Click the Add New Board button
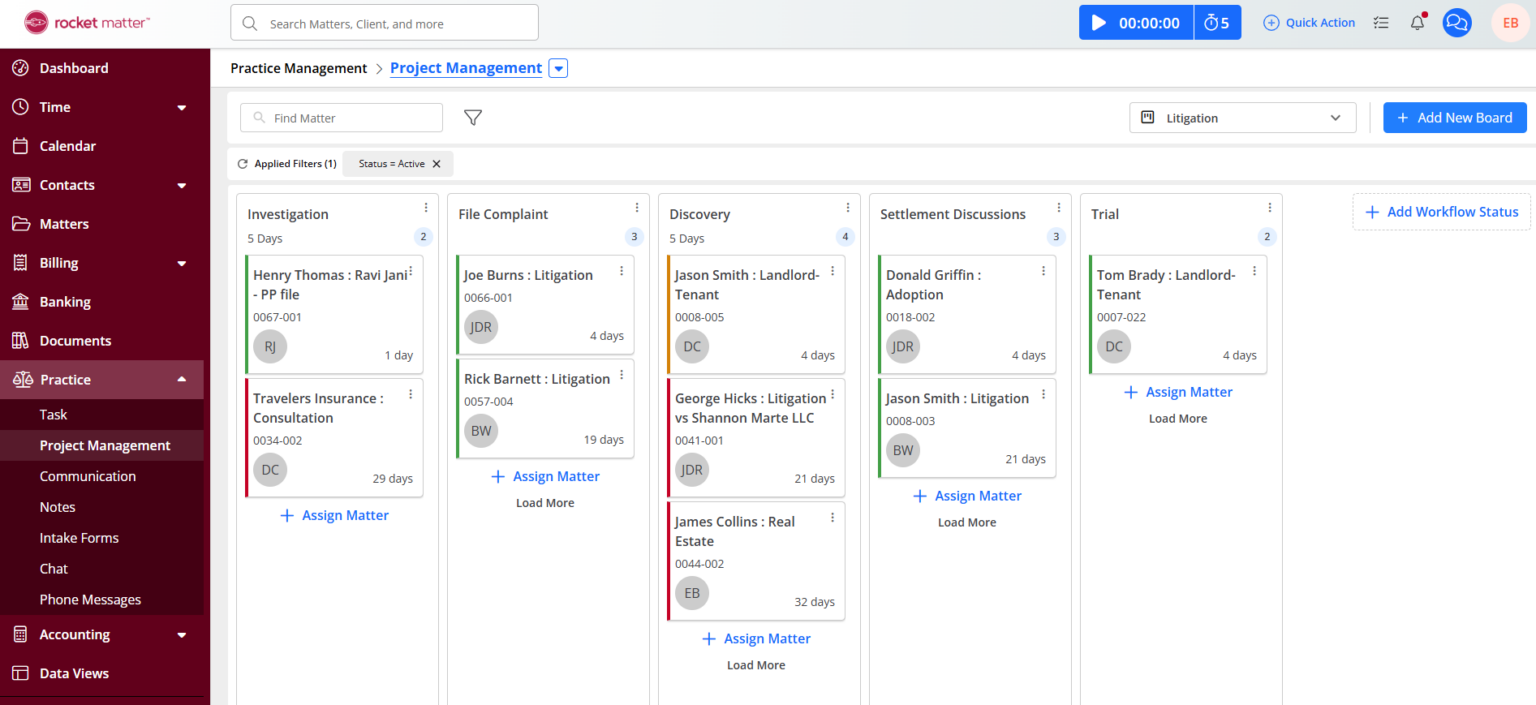This screenshot has height=705, width=1536. [1455, 117]
